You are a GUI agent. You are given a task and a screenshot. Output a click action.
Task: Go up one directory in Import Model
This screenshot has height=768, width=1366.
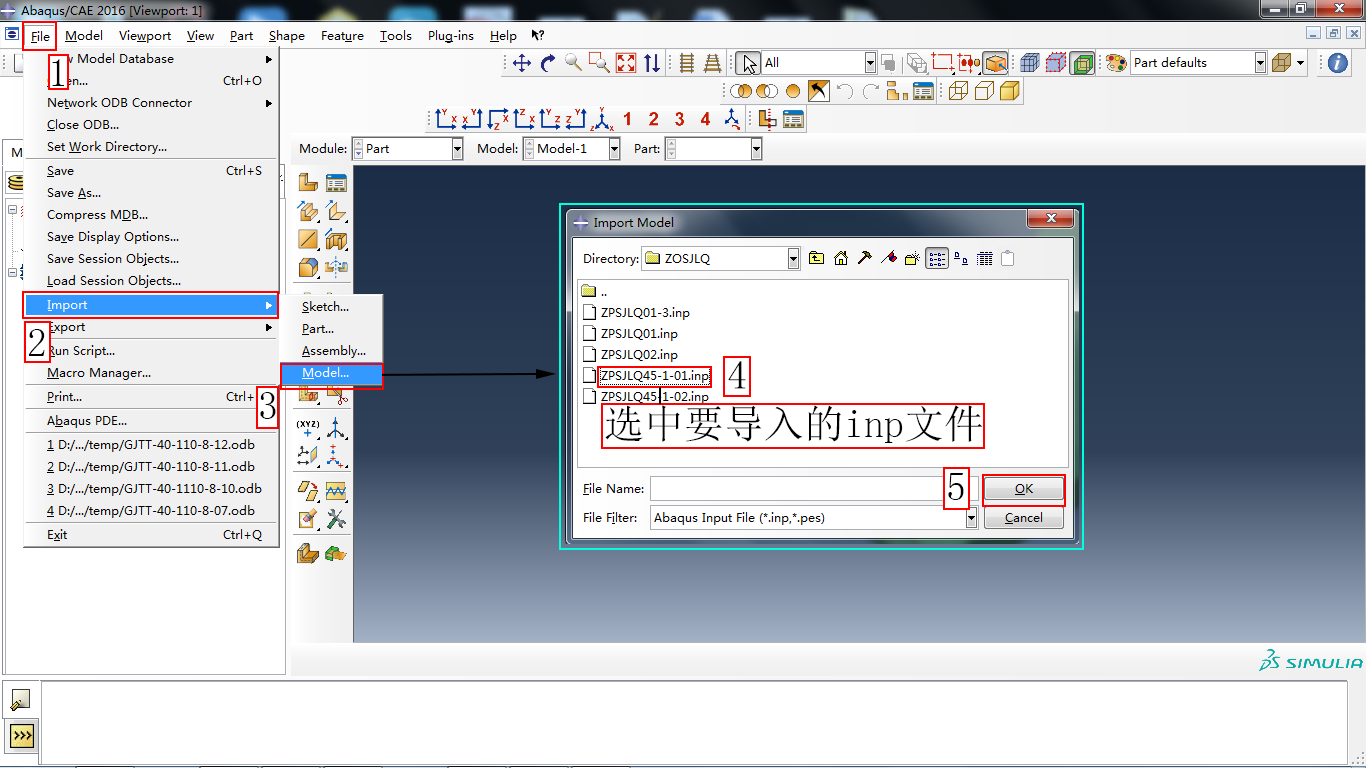pyautogui.click(x=817, y=258)
